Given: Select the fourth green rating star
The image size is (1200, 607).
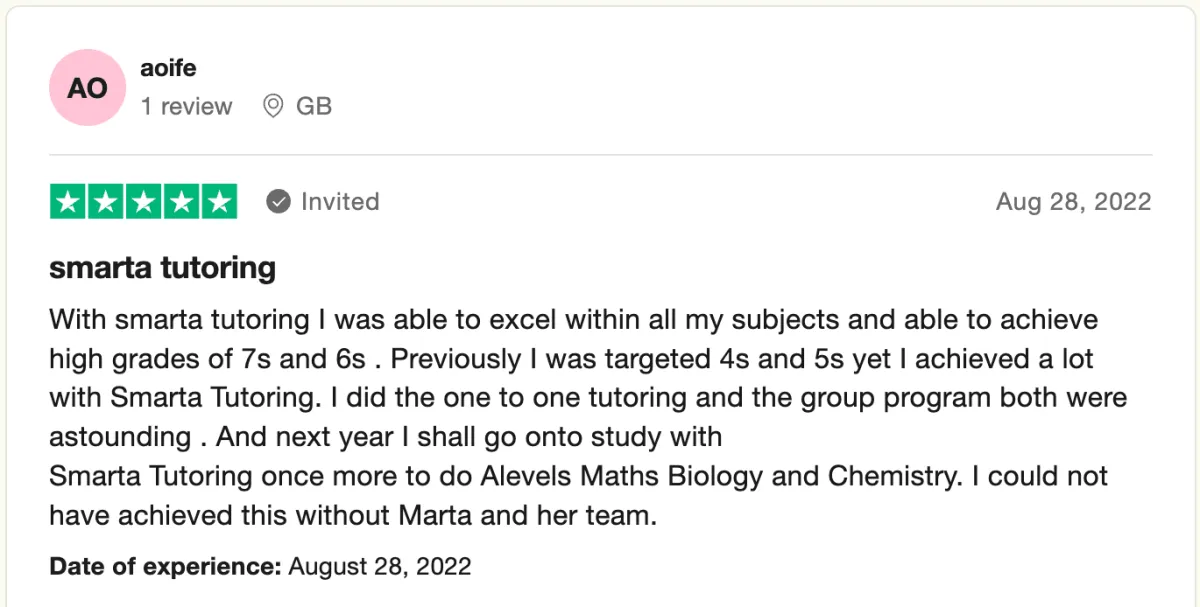Looking at the screenshot, I should [x=181, y=202].
